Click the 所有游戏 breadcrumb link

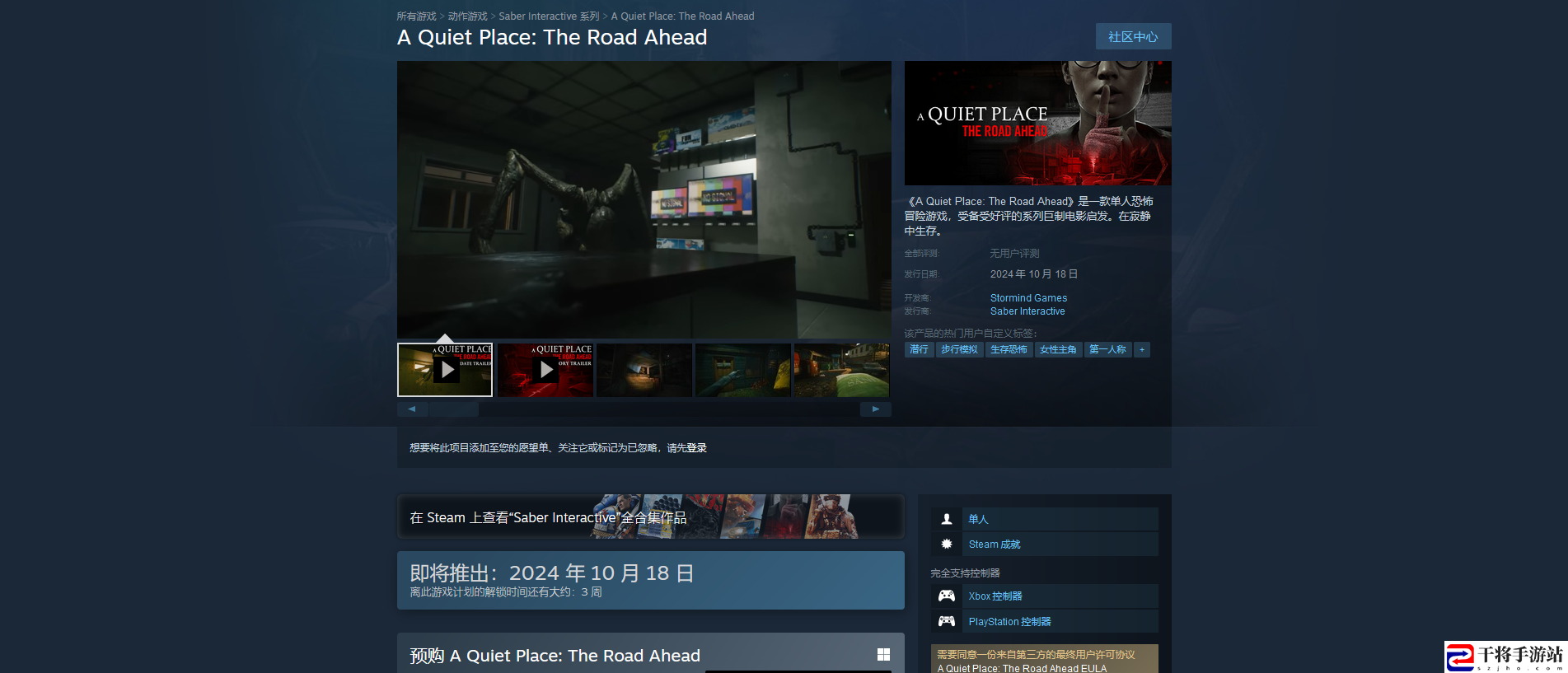pos(416,16)
